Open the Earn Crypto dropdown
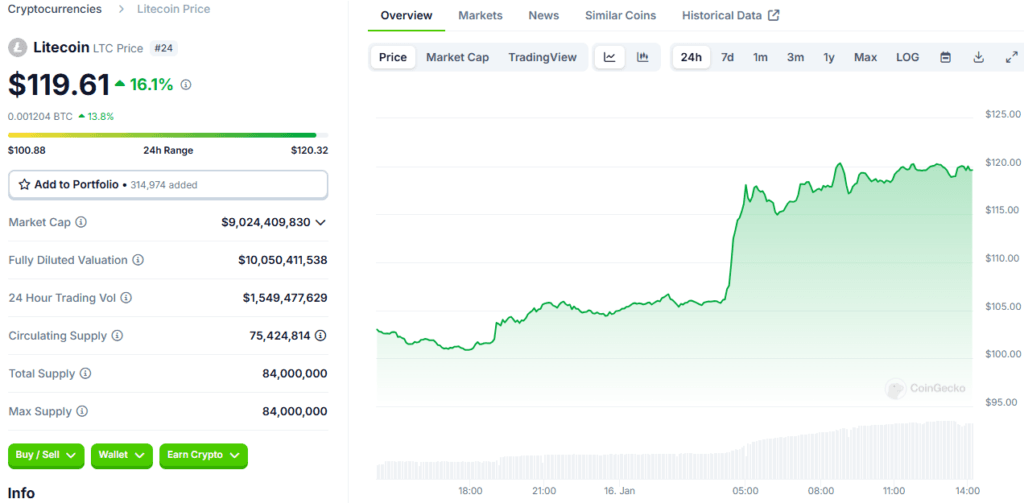Viewport: 1024px width, 503px height. pos(204,455)
